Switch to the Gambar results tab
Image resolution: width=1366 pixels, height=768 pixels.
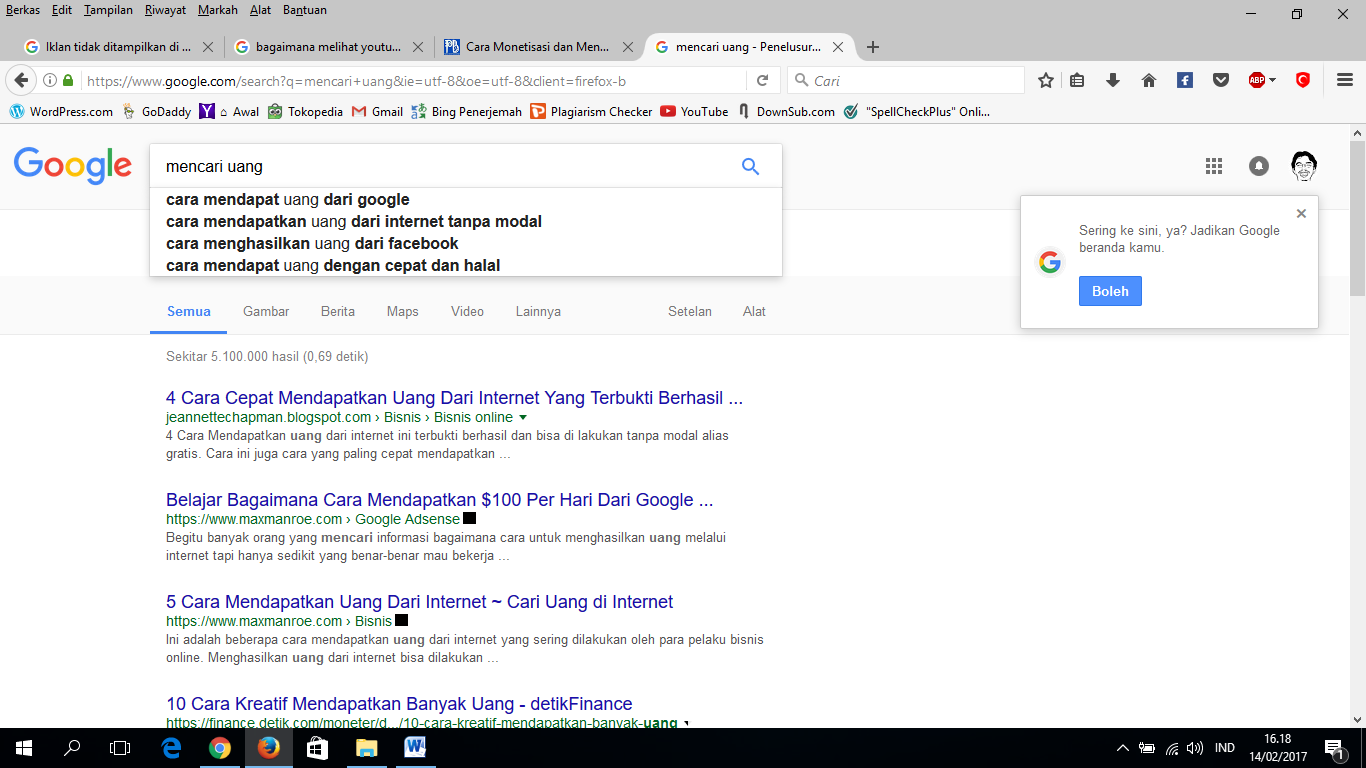point(265,311)
